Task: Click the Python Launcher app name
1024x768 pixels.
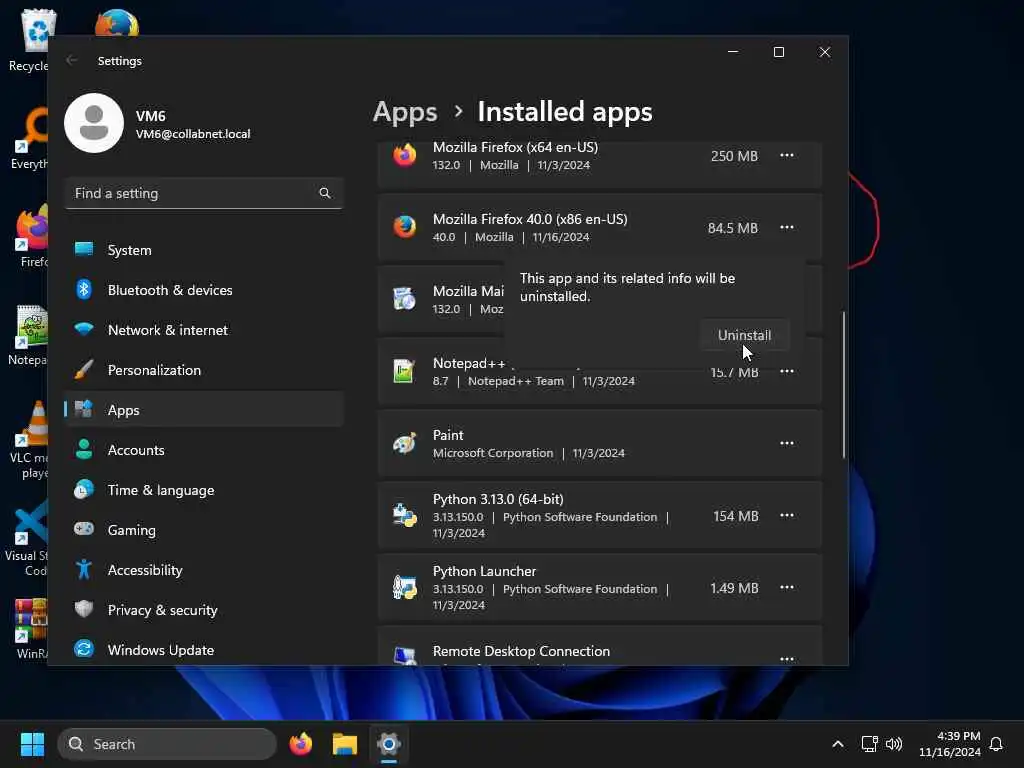Action: 484,571
